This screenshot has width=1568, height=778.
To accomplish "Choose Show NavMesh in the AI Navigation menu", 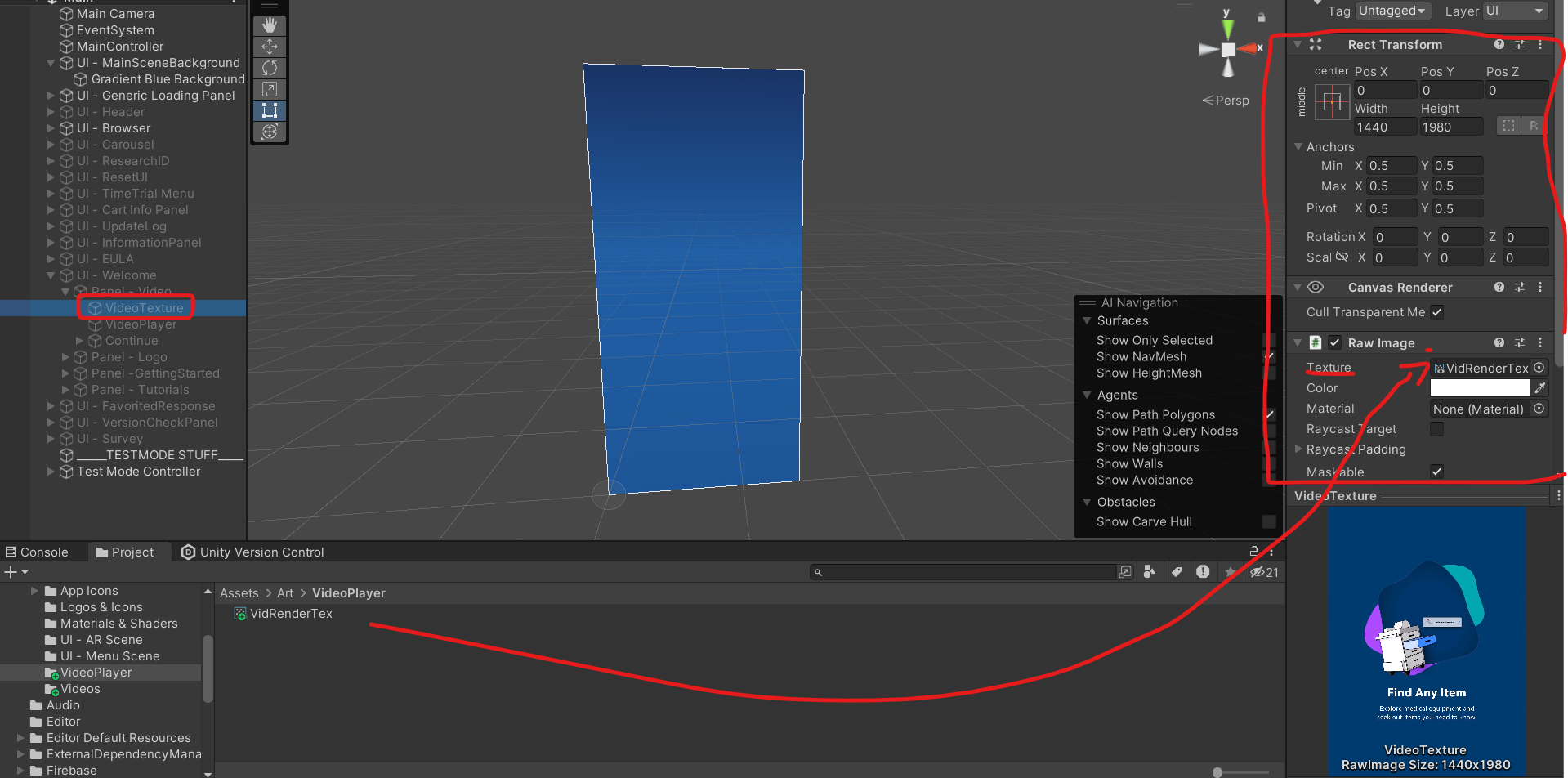I will click(x=1141, y=356).
